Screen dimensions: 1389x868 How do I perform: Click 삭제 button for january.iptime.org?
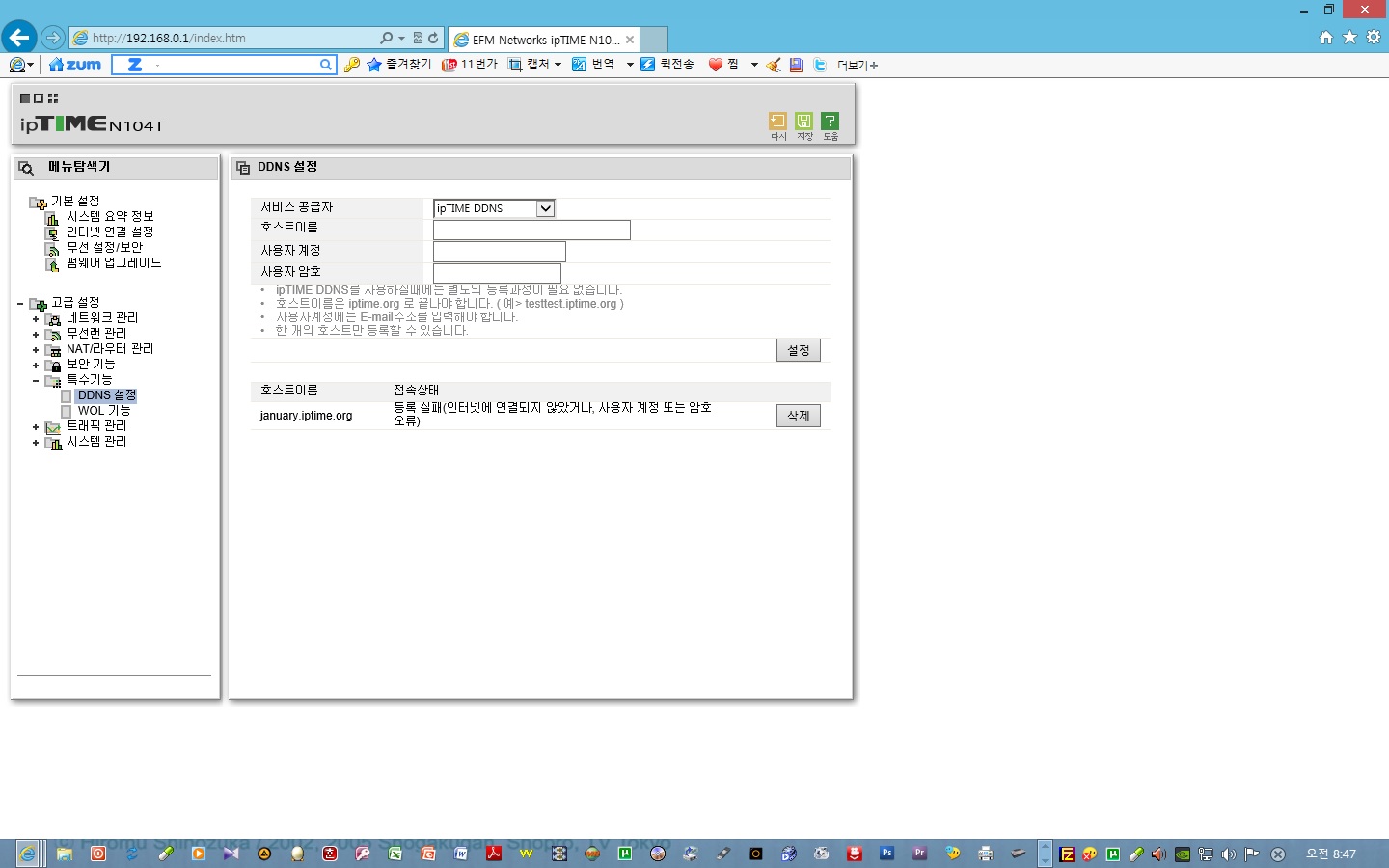coord(799,416)
